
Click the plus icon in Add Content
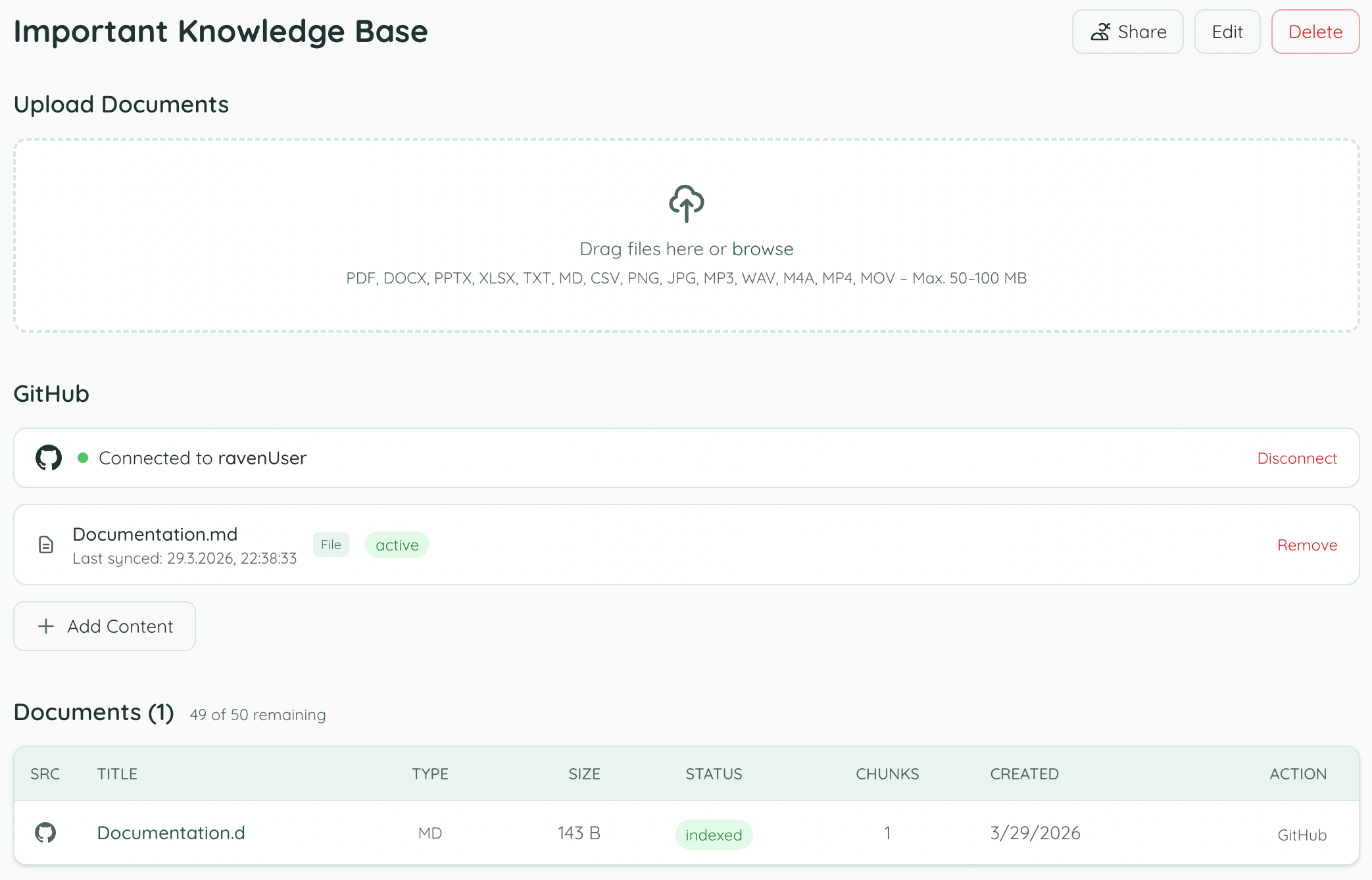tap(46, 626)
